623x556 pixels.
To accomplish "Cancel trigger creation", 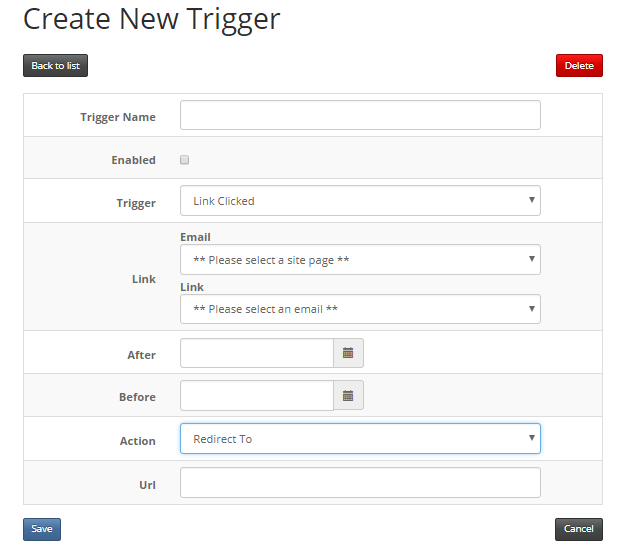I will [x=579, y=529].
